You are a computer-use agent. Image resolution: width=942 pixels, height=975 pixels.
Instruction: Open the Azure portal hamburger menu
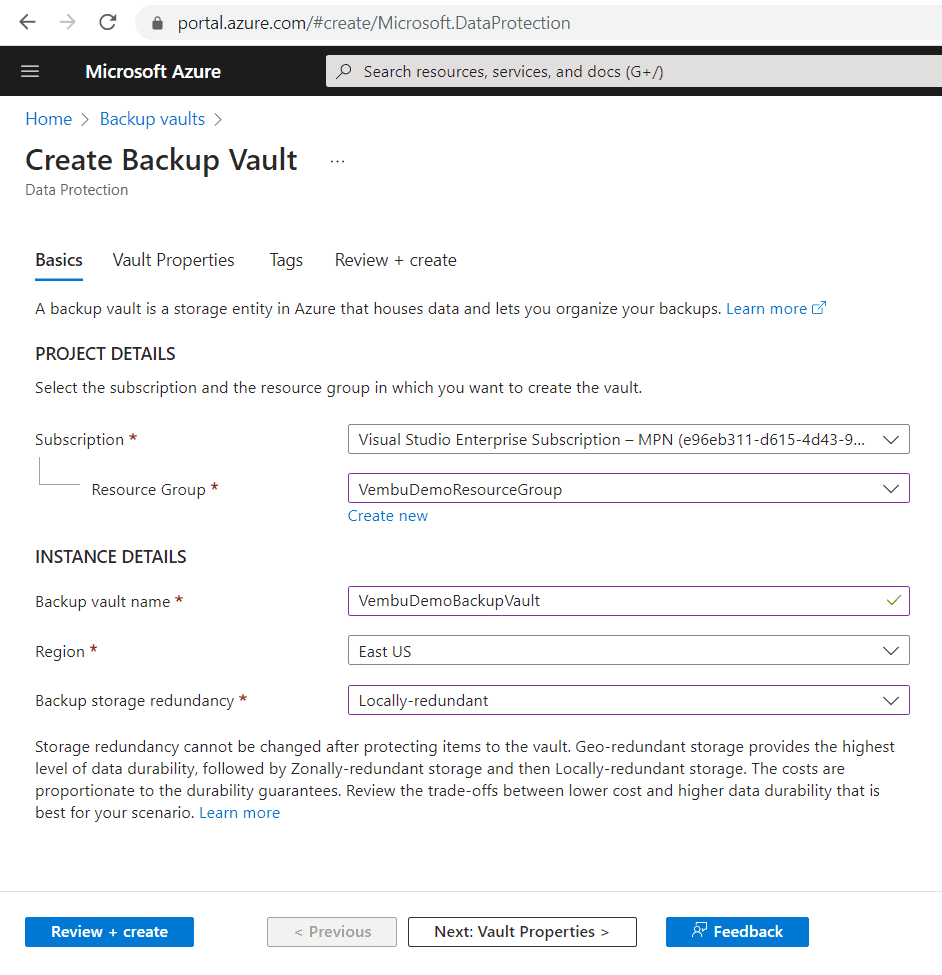tap(30, 71)
